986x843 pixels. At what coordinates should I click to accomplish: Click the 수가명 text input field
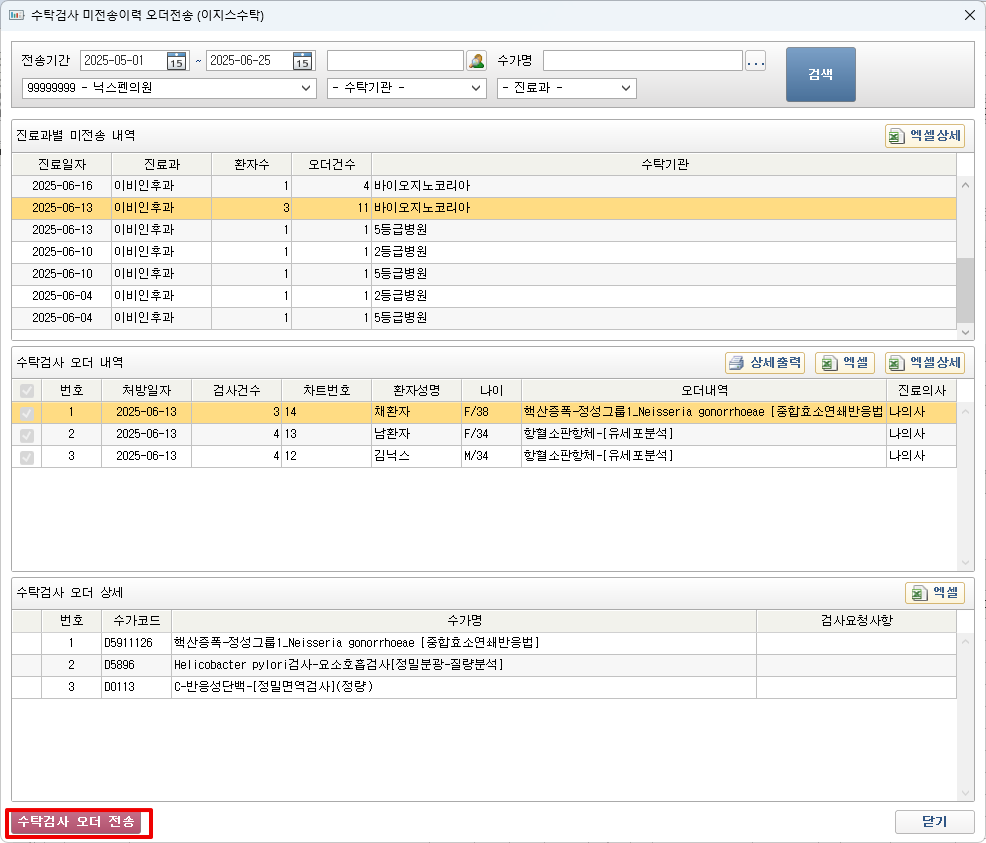point(643,61)
